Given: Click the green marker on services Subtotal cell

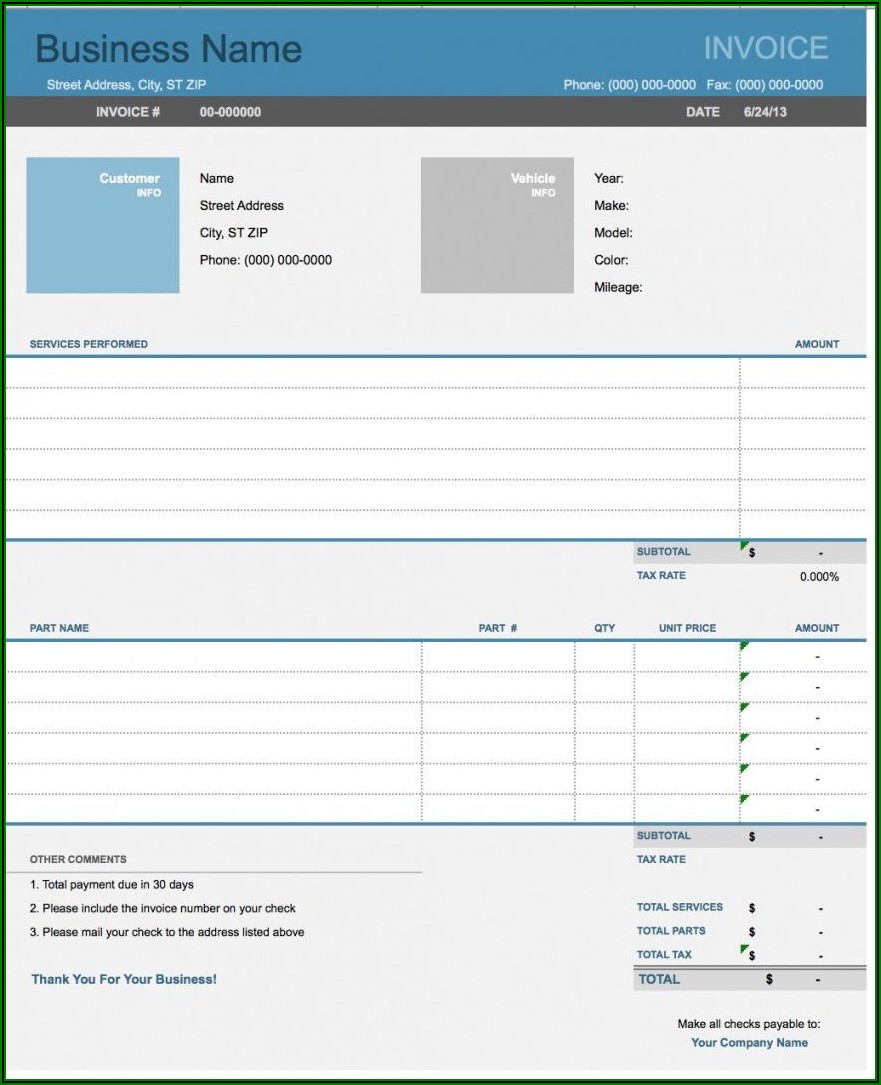Looking at the screenshot, I should (x=744, y=547).
